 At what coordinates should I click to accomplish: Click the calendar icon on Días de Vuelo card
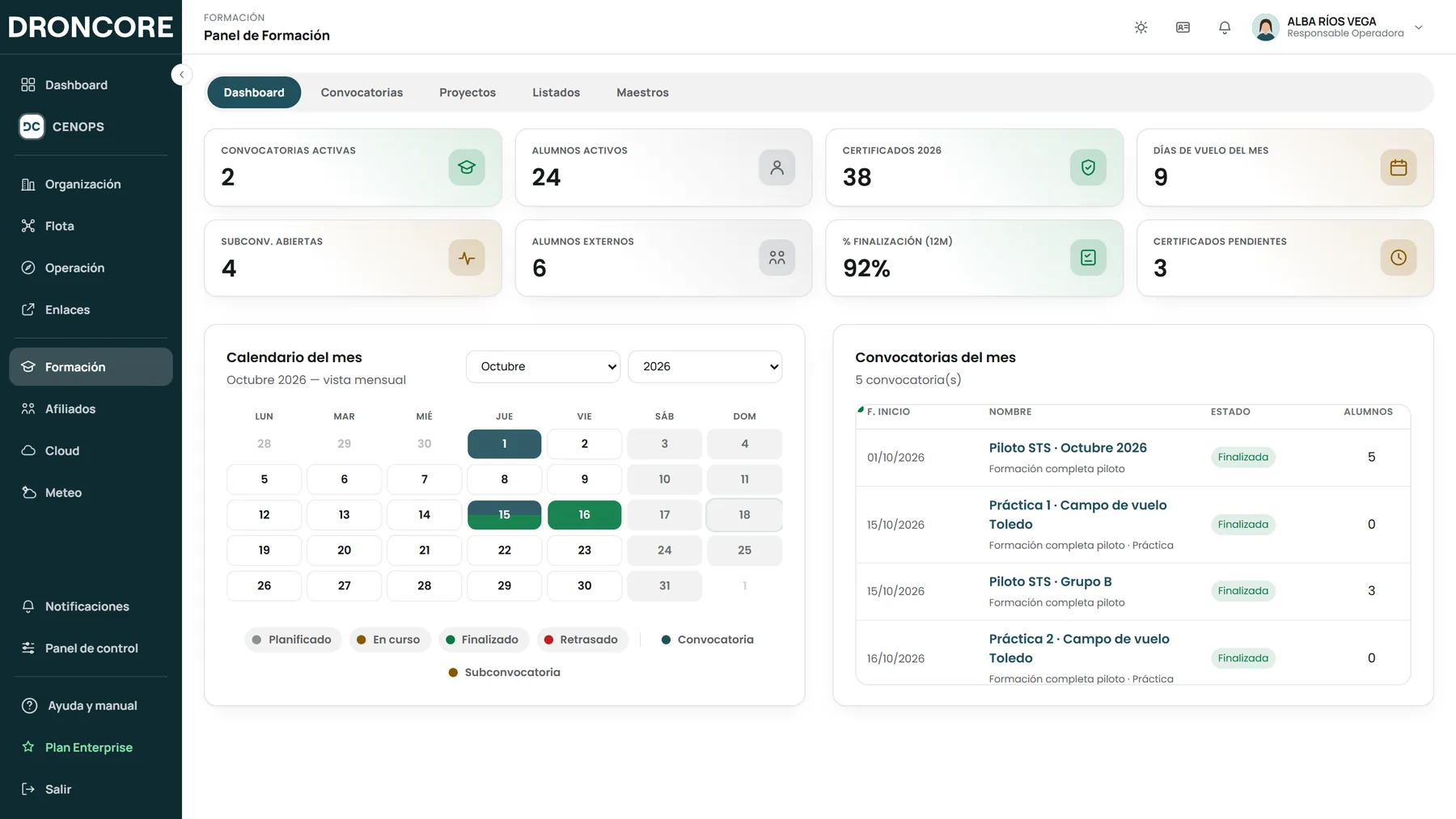point(1399,167)
